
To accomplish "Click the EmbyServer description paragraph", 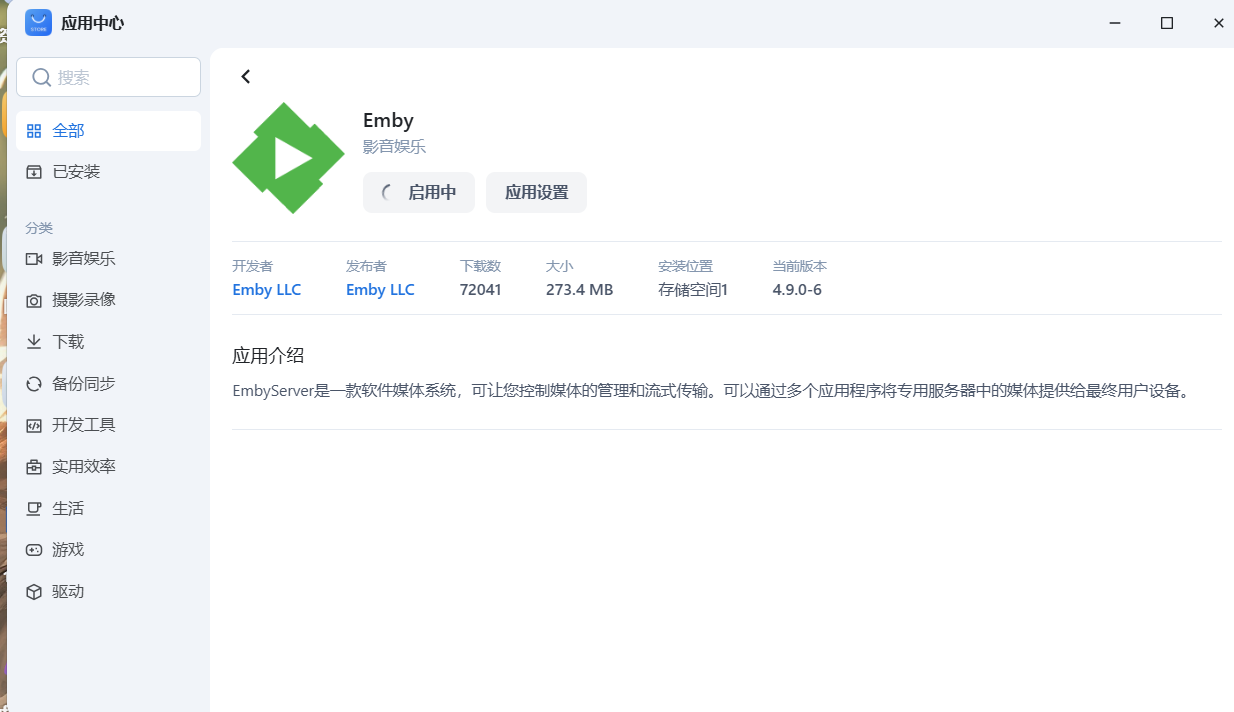I will tap(712, 391).
